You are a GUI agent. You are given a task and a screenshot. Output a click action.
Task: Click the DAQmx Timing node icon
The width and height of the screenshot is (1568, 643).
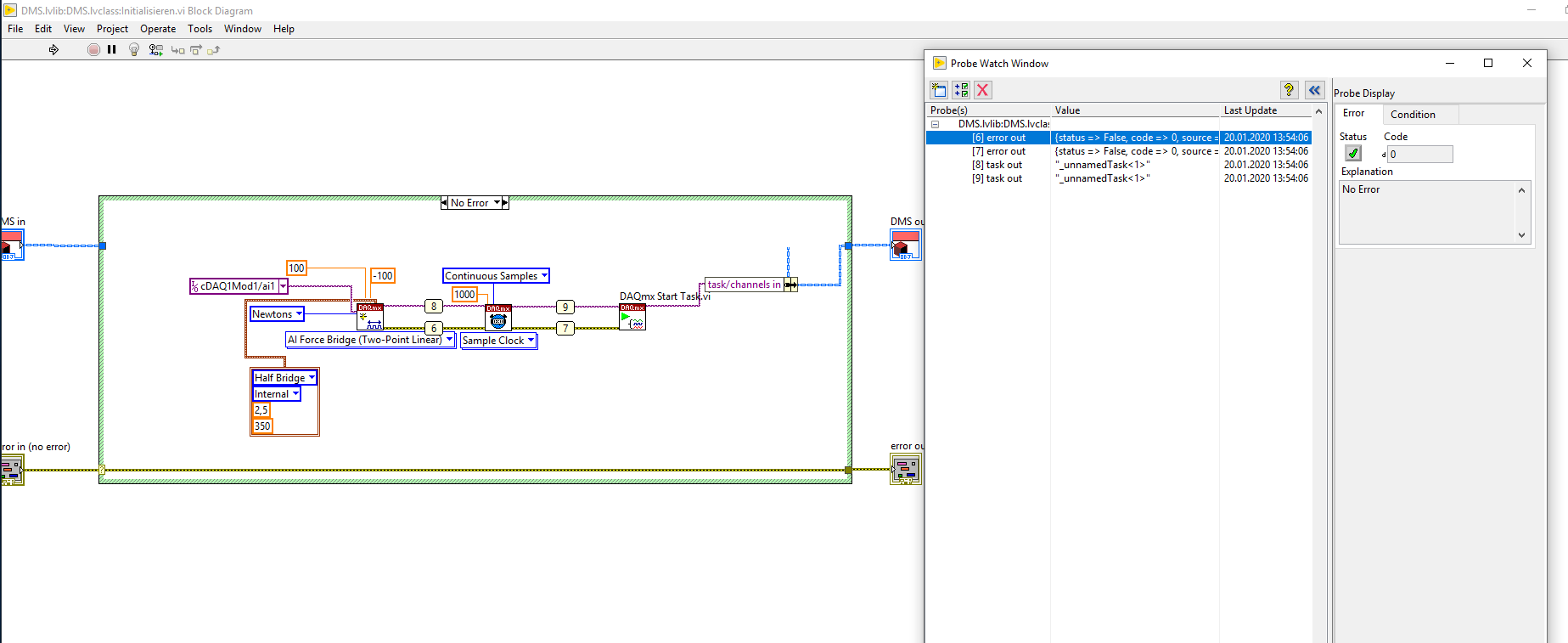coord(498,318)
